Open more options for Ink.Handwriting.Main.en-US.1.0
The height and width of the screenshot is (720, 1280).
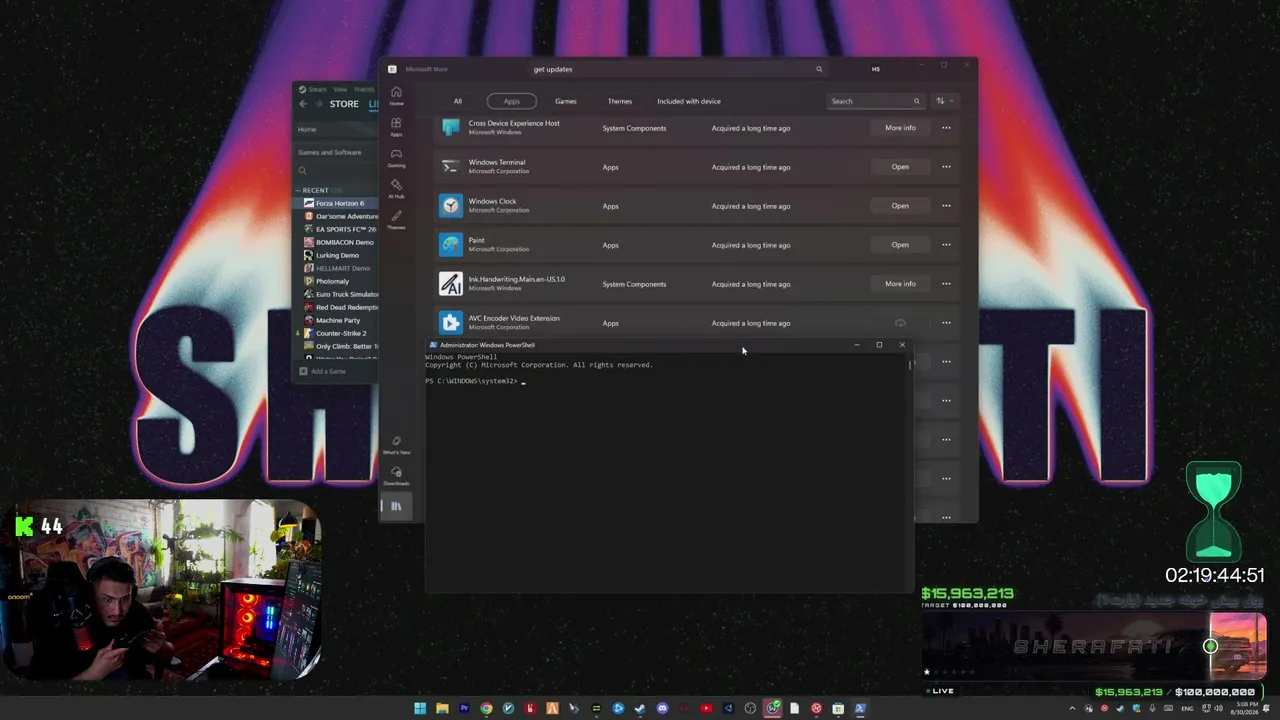946,284
